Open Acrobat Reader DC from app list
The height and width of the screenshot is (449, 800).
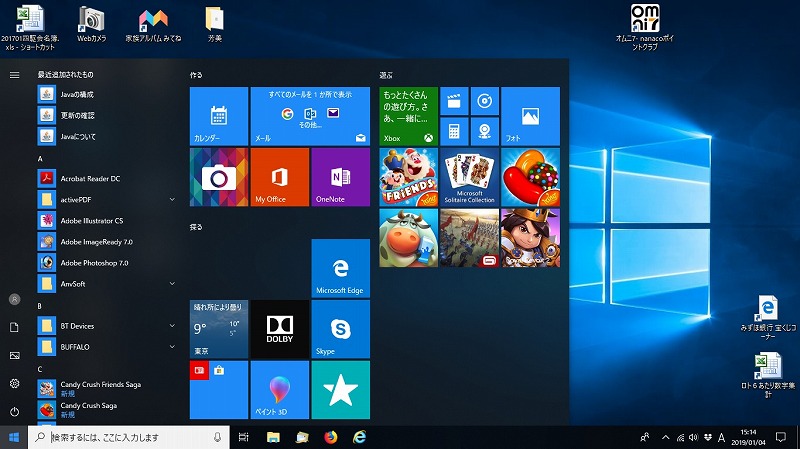pos(107,179)
